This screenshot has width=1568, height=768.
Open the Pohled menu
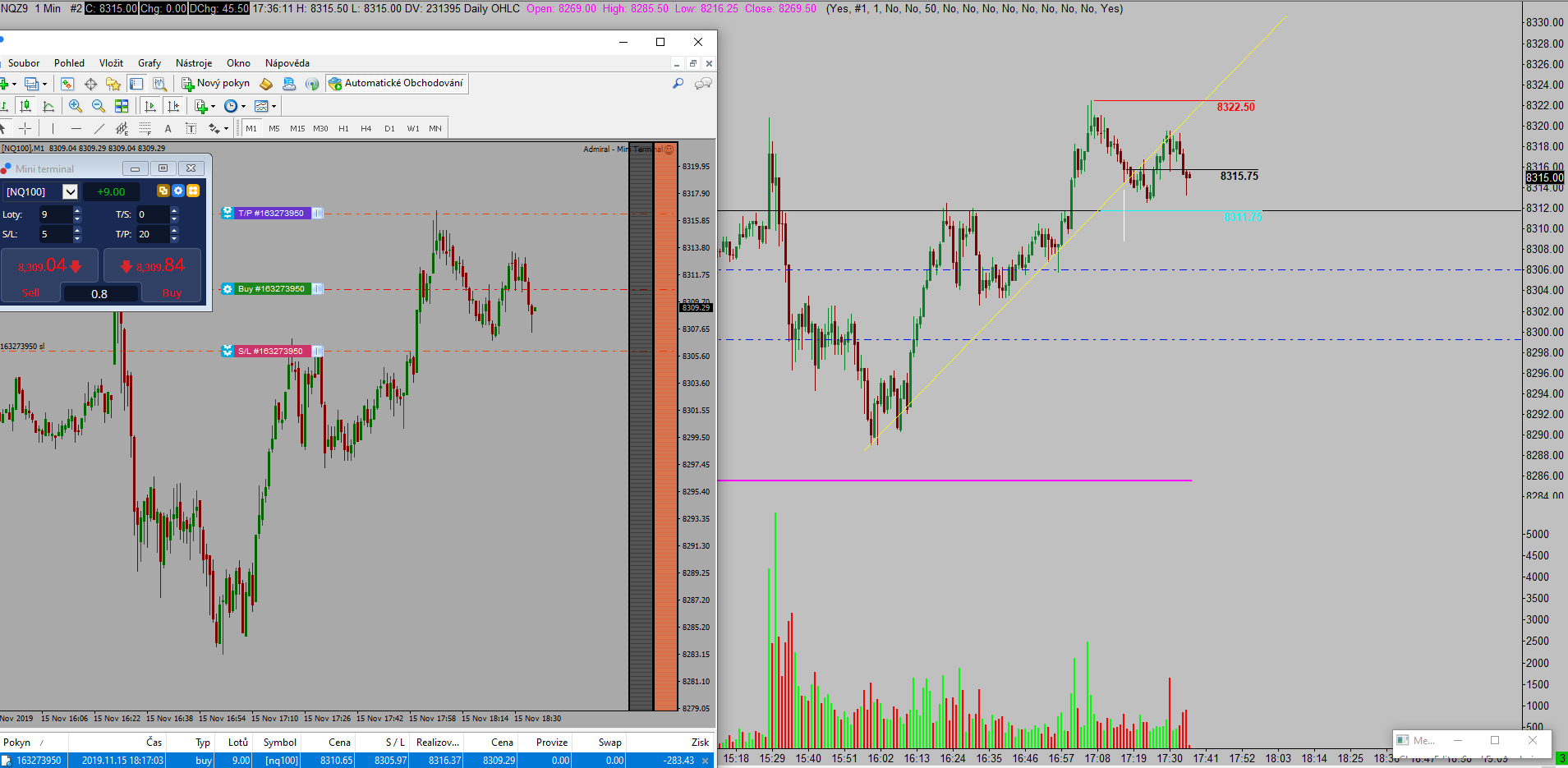point(69,63)
